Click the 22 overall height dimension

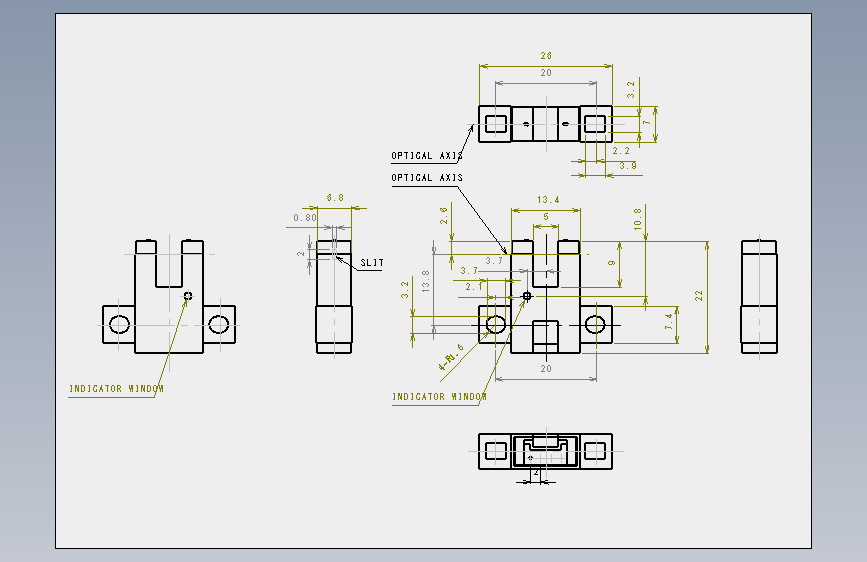(699, 296)
